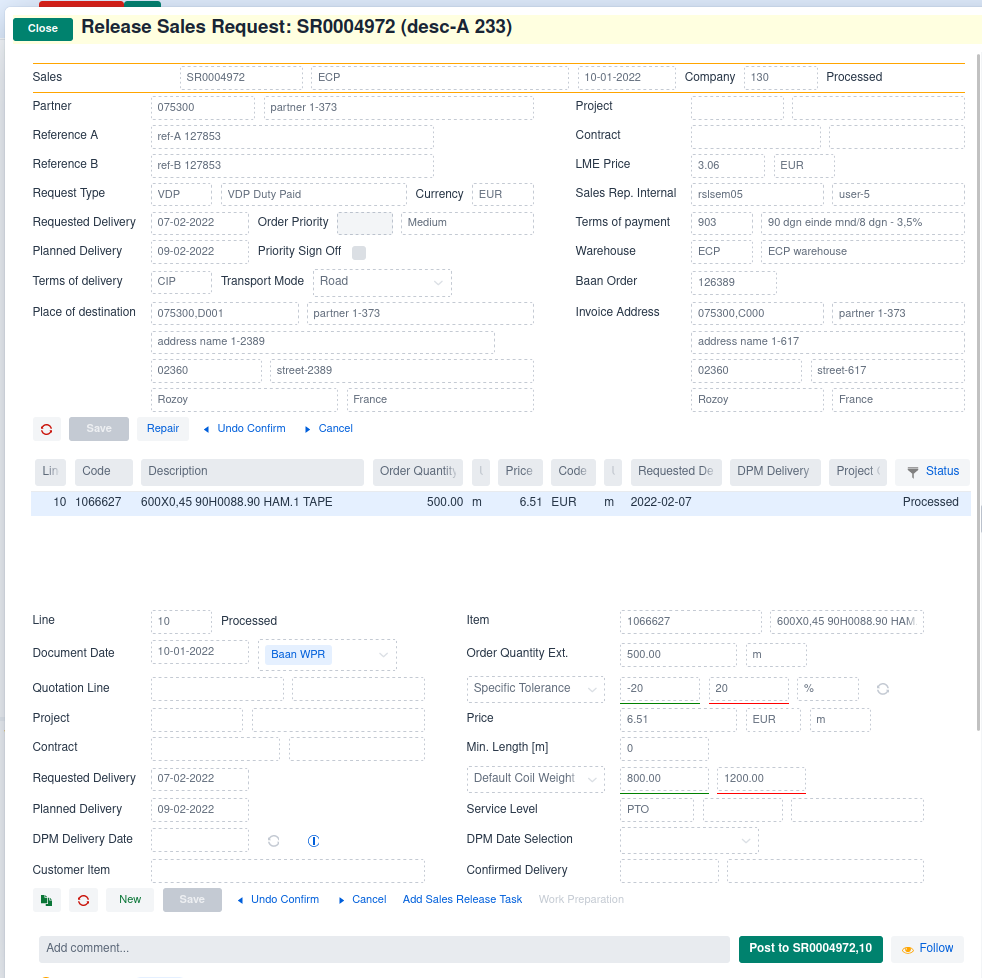Screen dimensions: 982x978
Task: Click Undo Confirm in the line toolbar
Action: [x=278, y=900]
